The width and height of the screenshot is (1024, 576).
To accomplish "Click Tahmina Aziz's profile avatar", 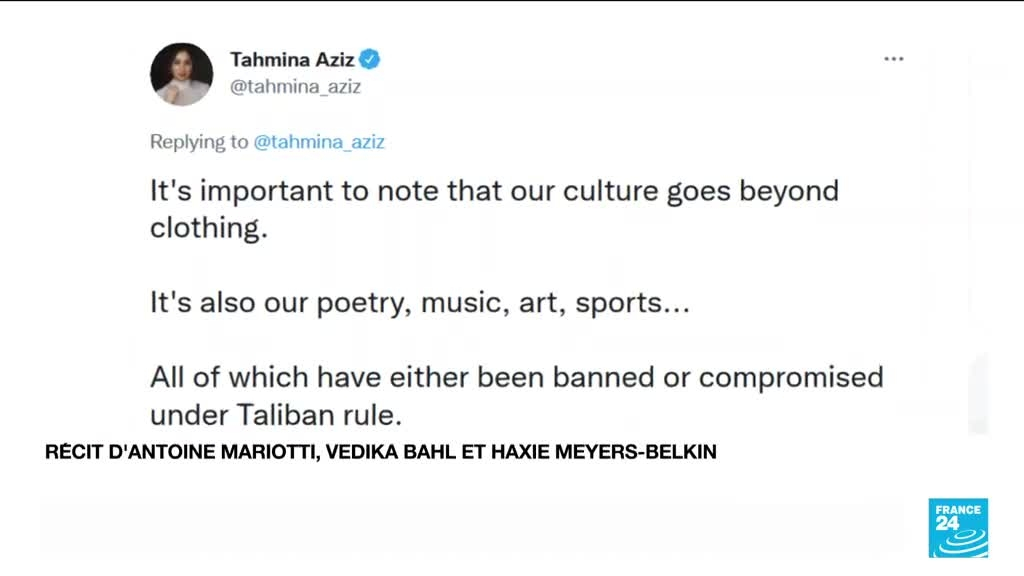I will pyautogui.click(x=181, y=74).
